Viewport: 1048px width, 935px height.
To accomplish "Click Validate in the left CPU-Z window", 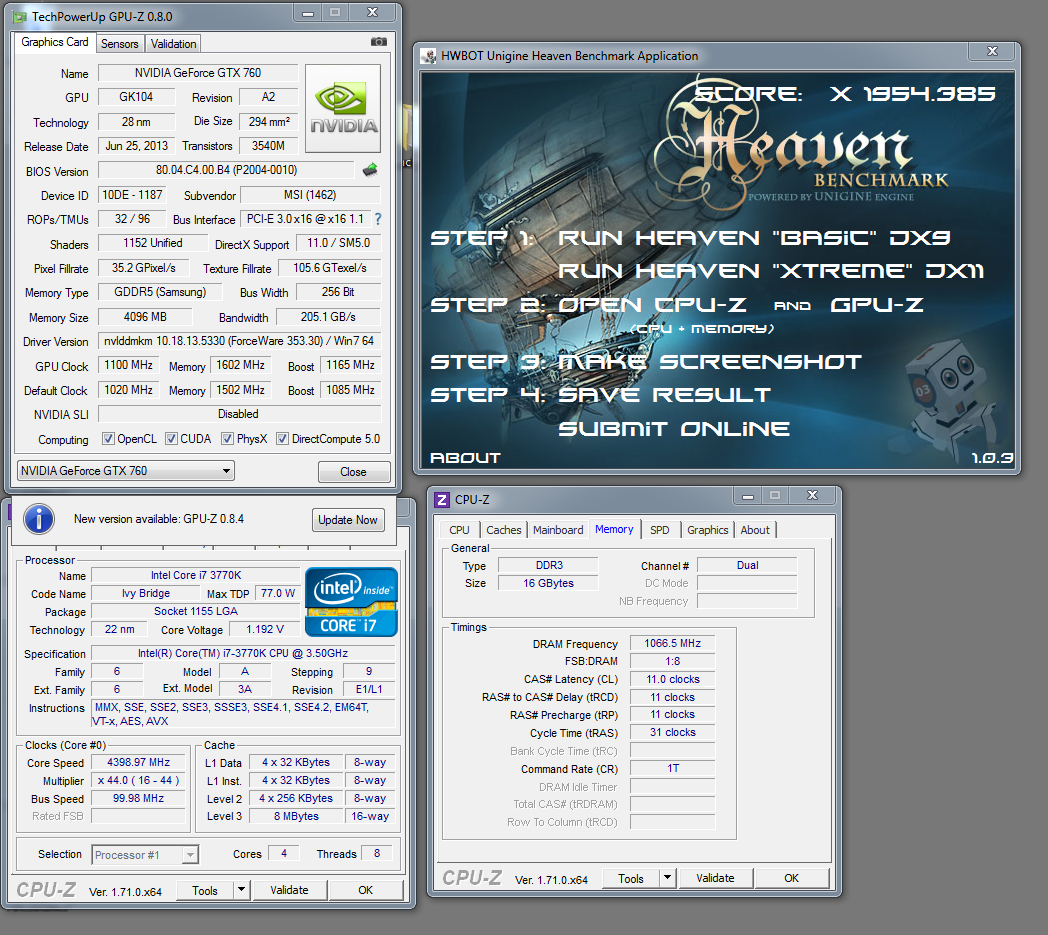I will pos(289,890).
